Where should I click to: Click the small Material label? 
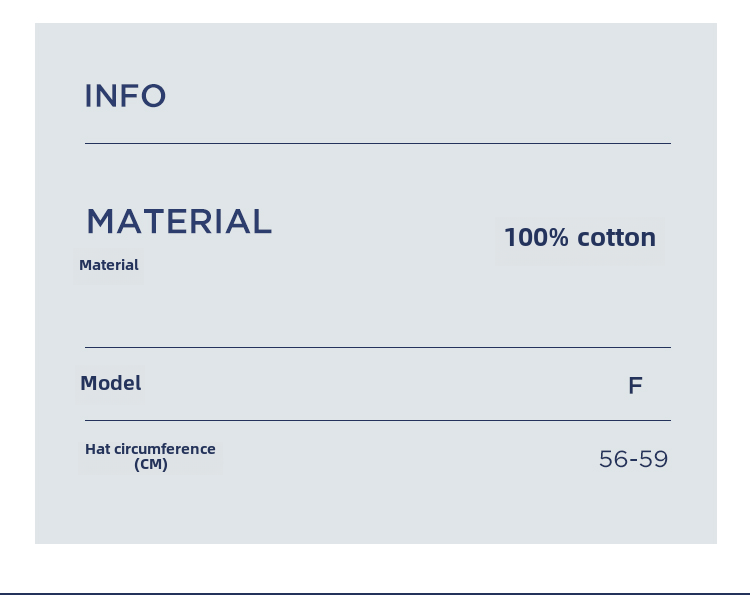[109, 265]
